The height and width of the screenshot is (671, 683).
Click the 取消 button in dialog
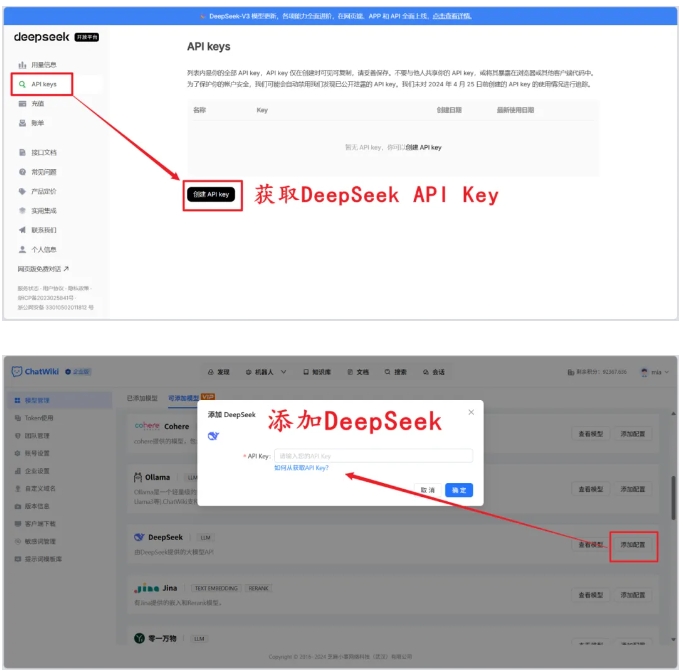[428, 490]
